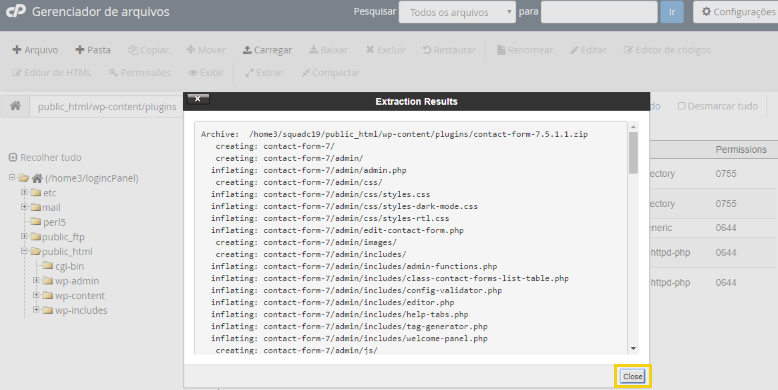Open the Editor de códigos

pos(667,50)
